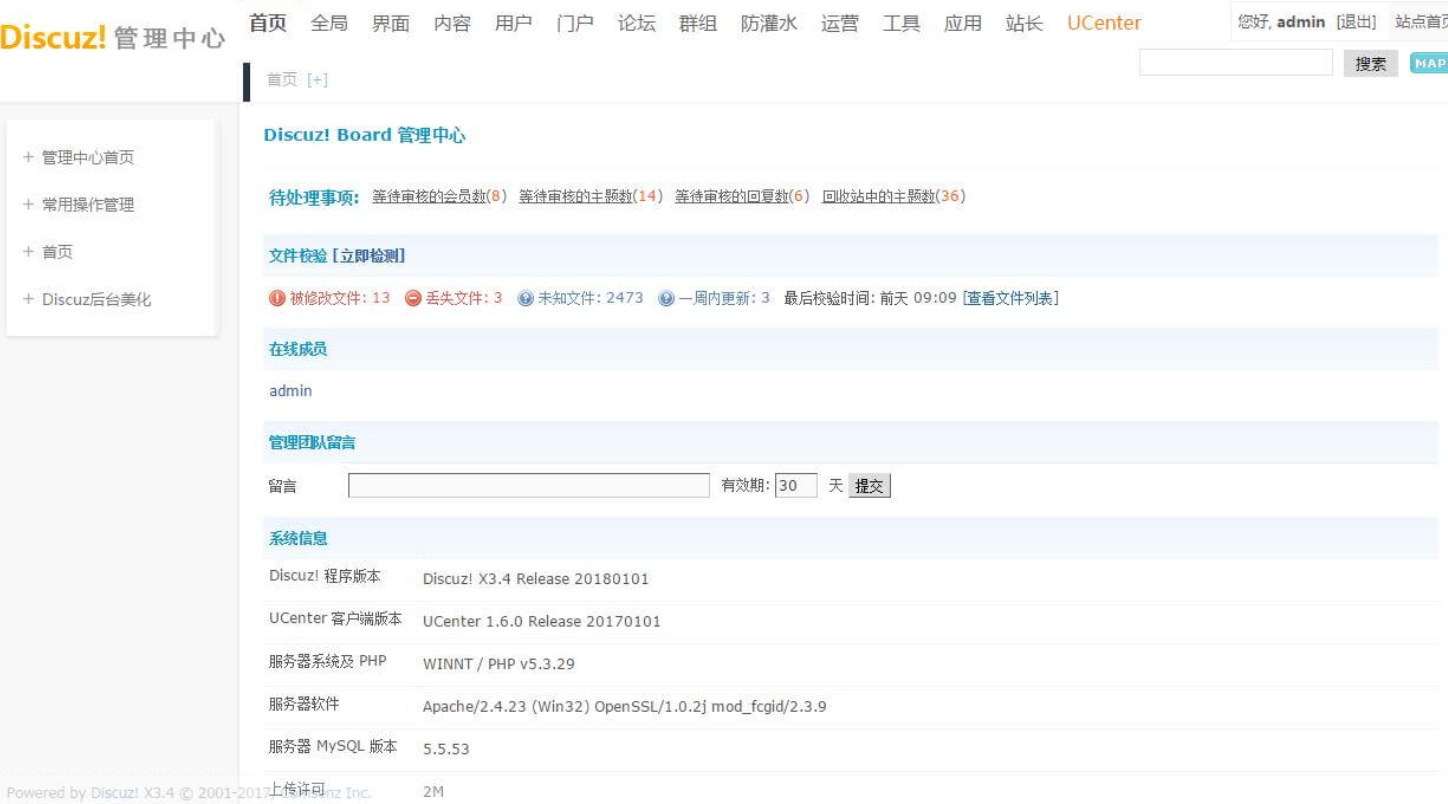This screenshot has width=1448, height=804.
Task: Open the 站点首页 link
Action: coord(1421,22)
